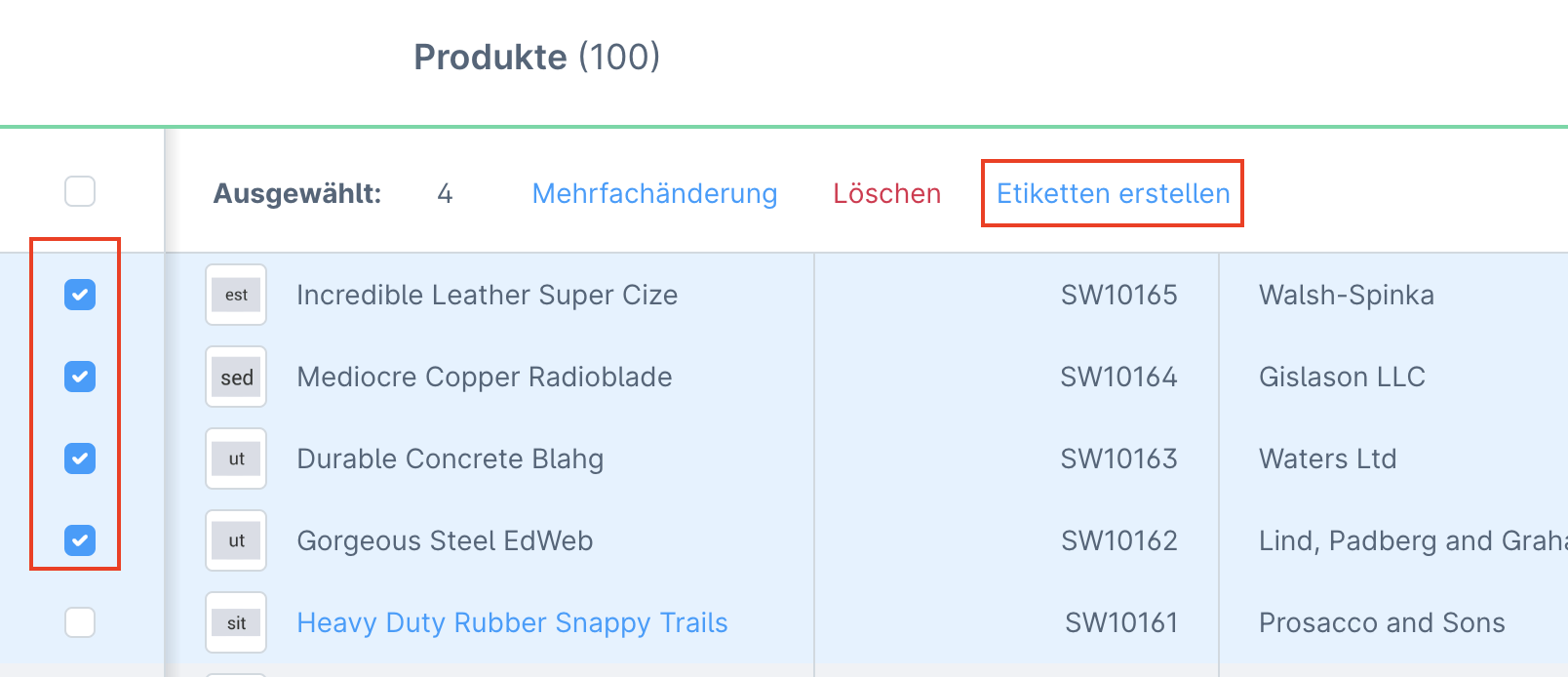Click the Produkte (100) heading

point(537,58)
